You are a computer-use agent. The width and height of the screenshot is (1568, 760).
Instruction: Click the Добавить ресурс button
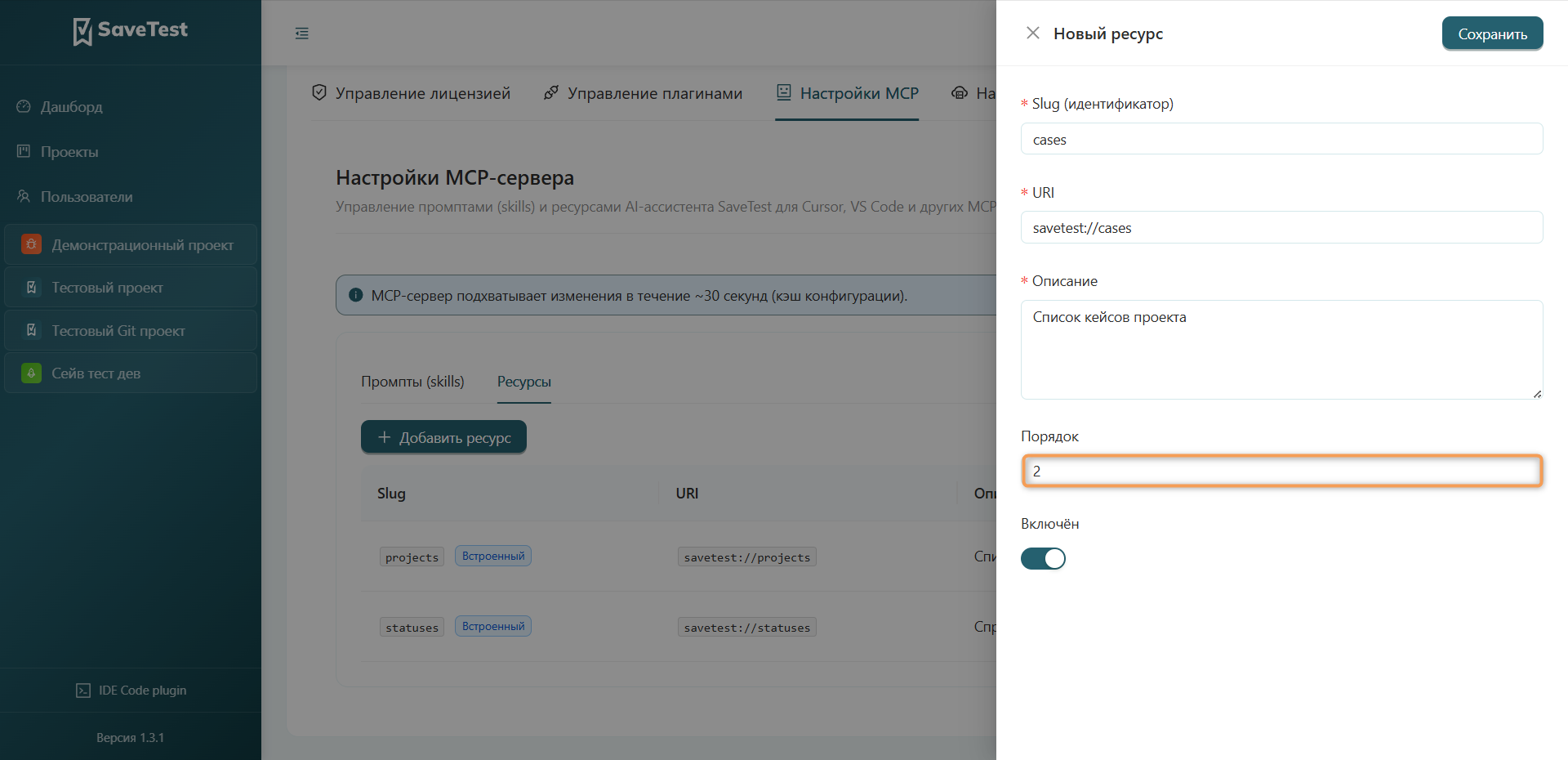click(443, 437)
